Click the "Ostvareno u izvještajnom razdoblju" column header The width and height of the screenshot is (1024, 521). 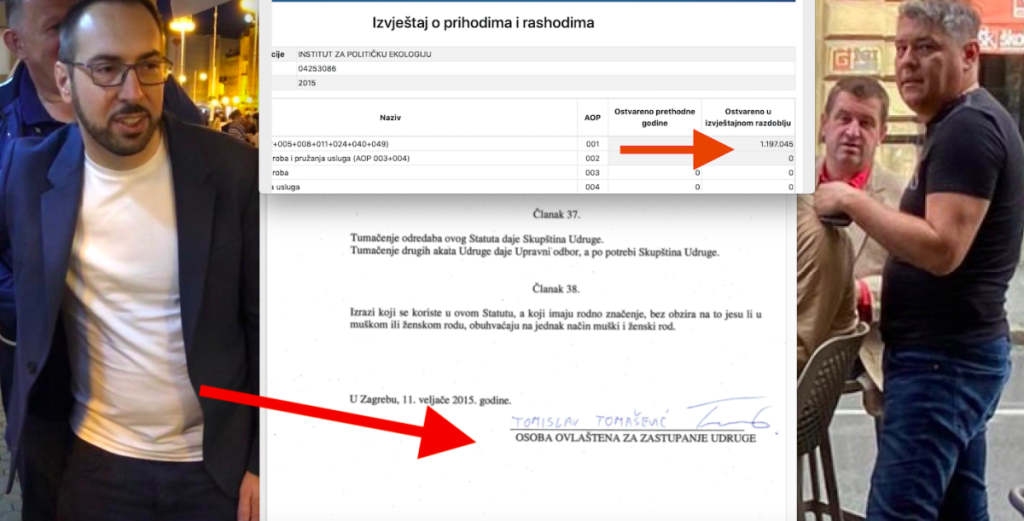point(748,118)
